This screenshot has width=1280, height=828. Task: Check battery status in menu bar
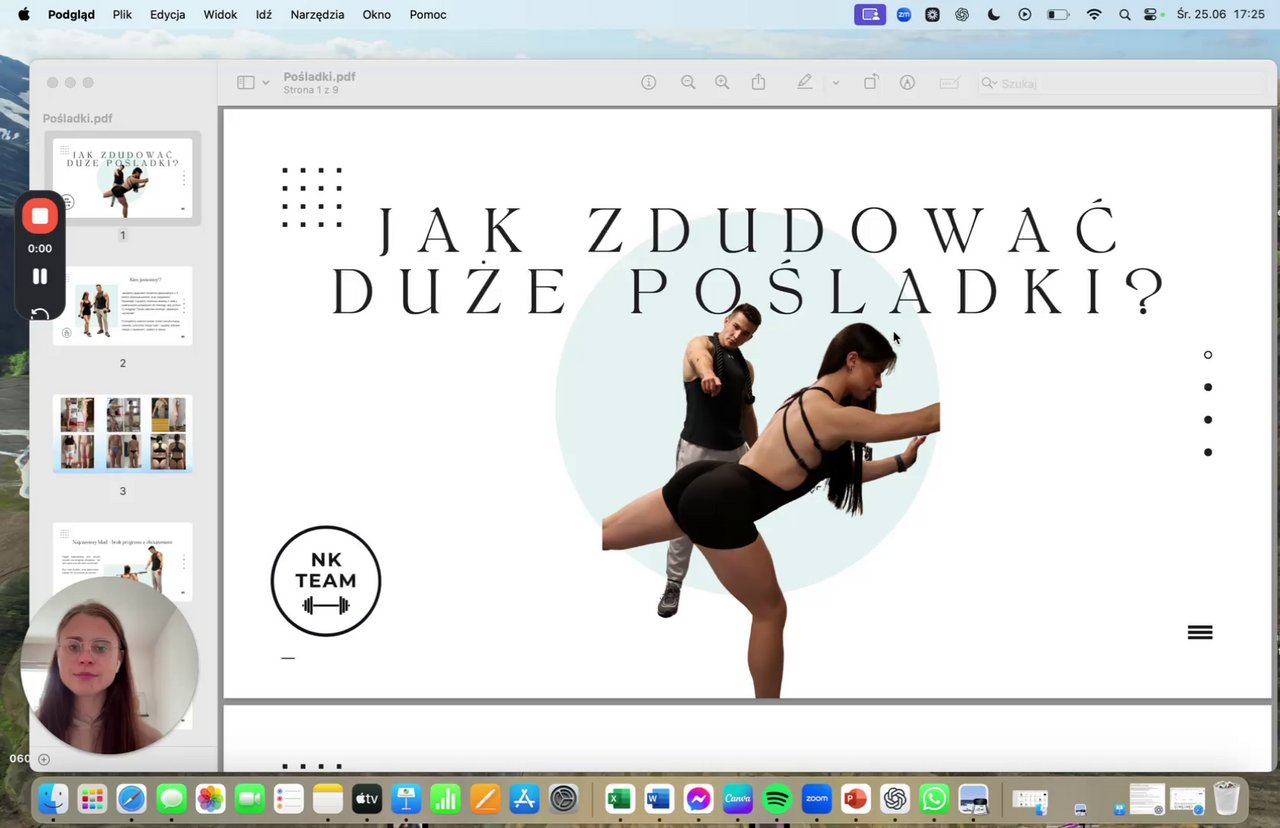tap(1058, 15)
